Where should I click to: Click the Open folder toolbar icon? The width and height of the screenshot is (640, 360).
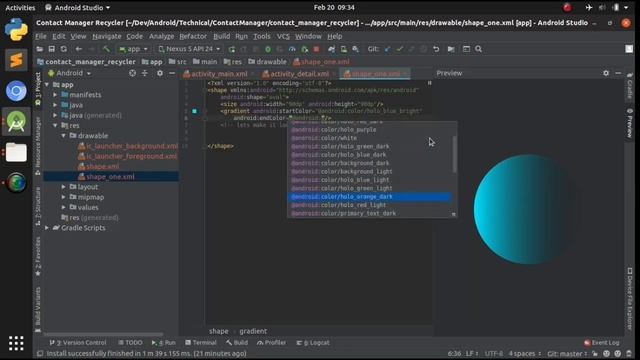pos(40,49)
